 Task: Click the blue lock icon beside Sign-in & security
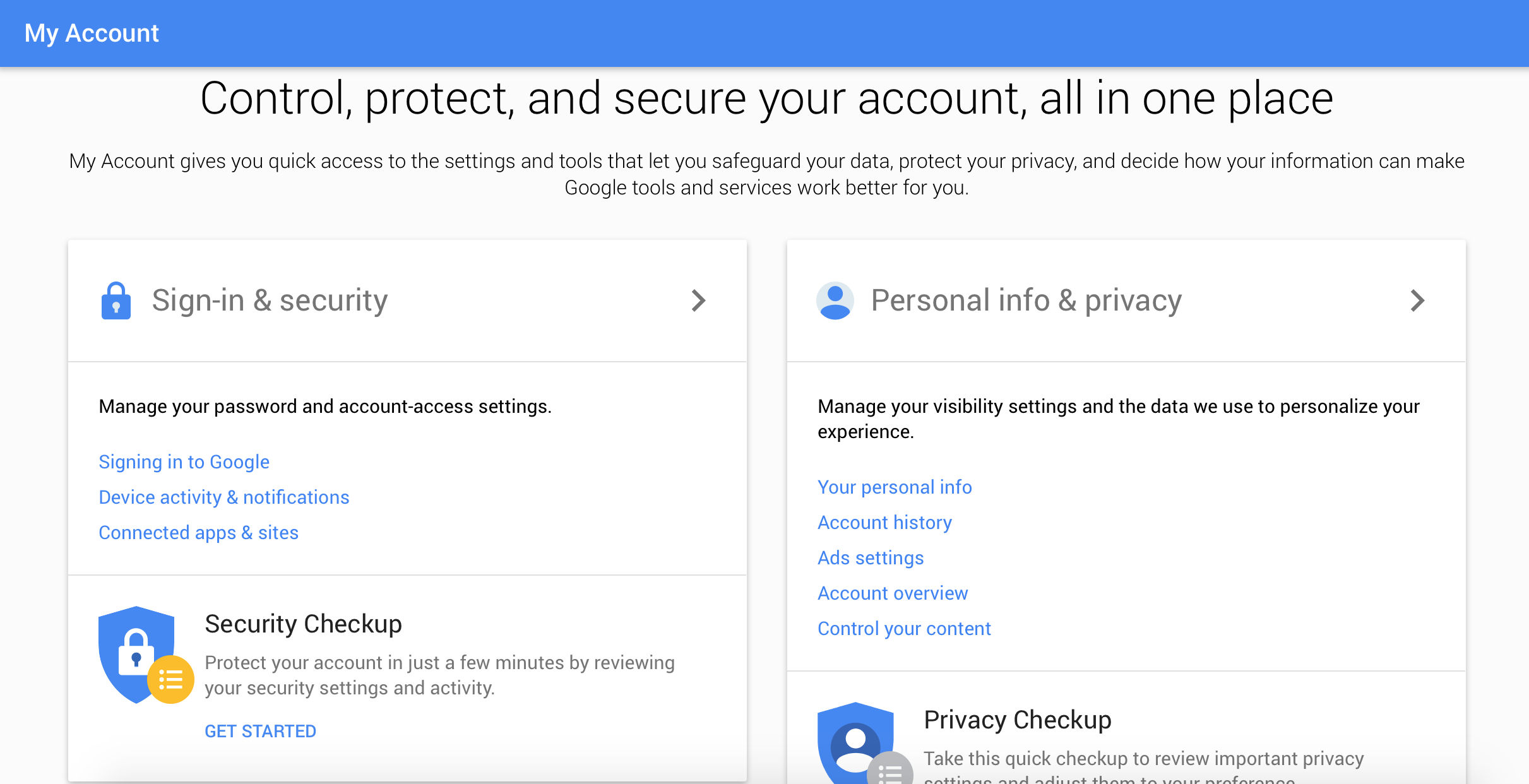click(x=116, y=300)
